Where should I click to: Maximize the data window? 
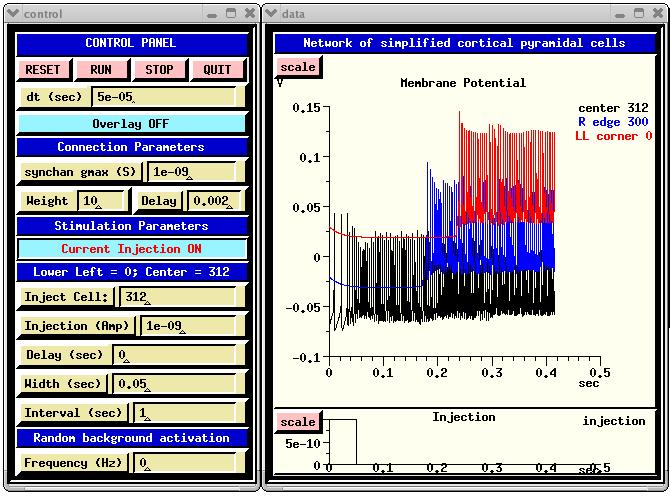click(x=639, y=14)
